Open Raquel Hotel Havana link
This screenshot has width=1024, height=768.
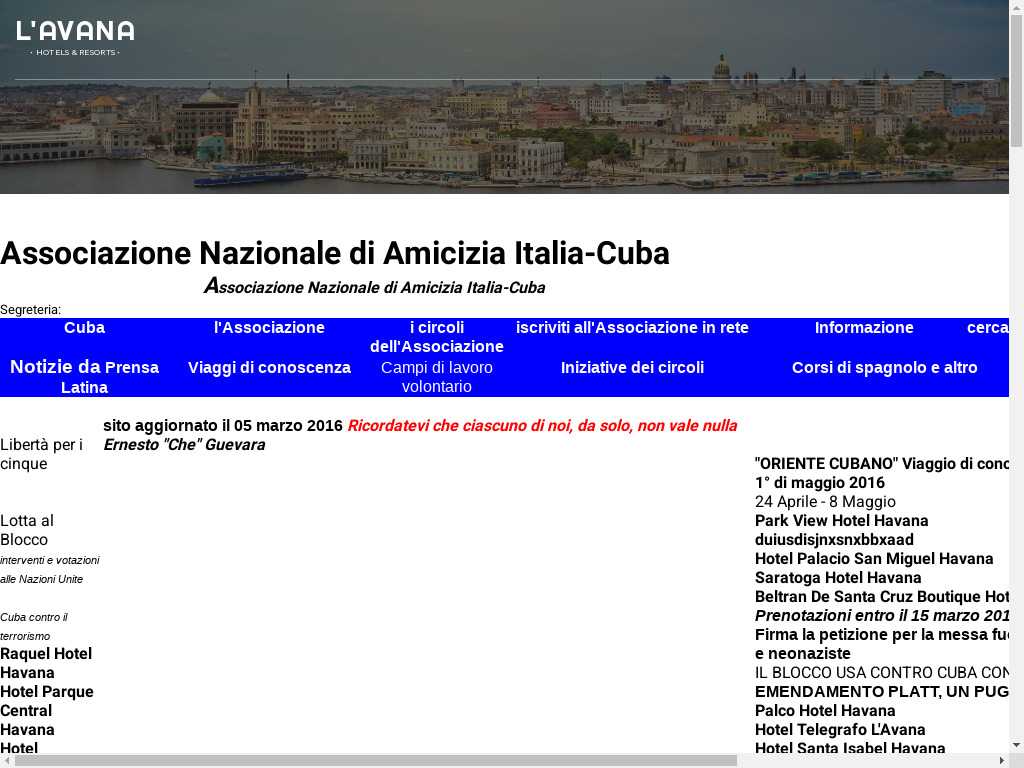[x=46, y=663]
